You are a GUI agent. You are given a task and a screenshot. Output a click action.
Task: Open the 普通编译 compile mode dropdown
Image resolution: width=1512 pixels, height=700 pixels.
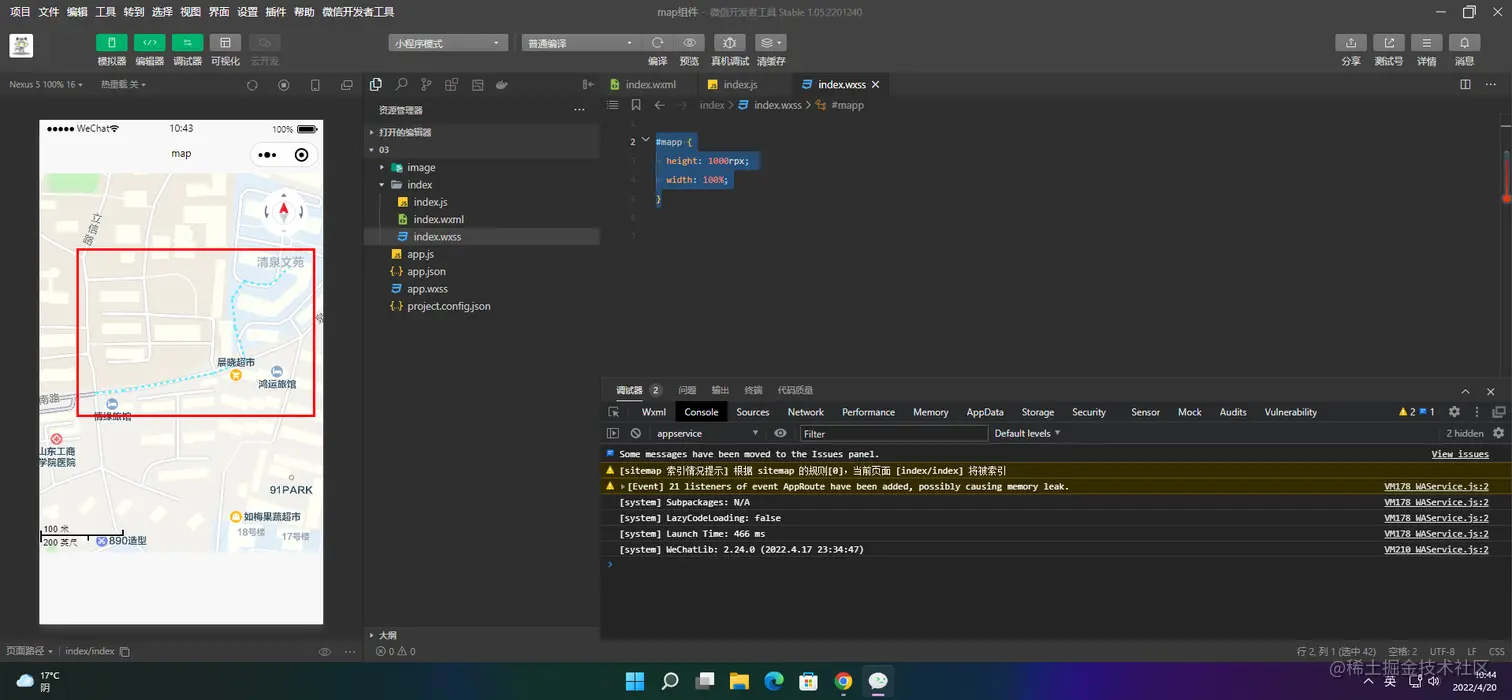581,43
